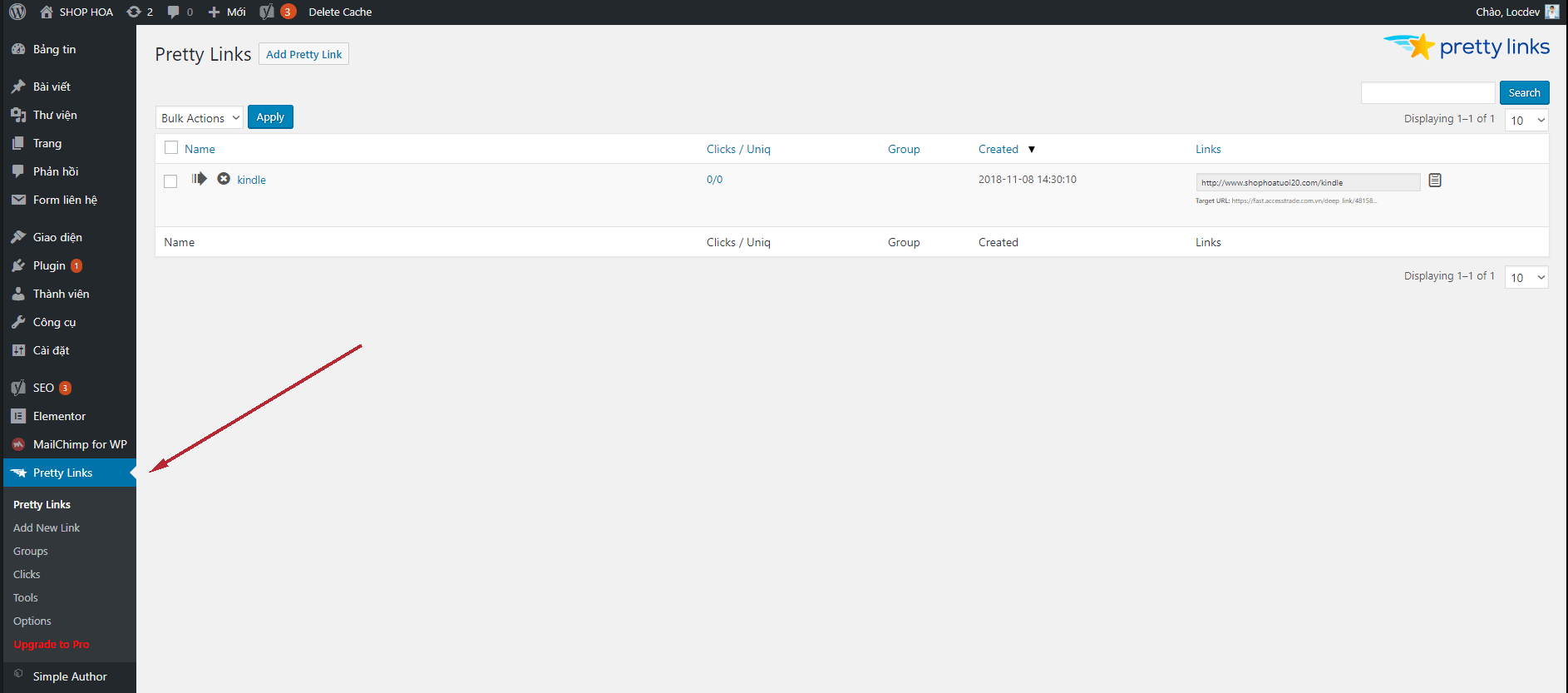Viewport: 1568px width, 693px height.
Task: Open Tools submenu under Pretty Links
Action: 26,597
